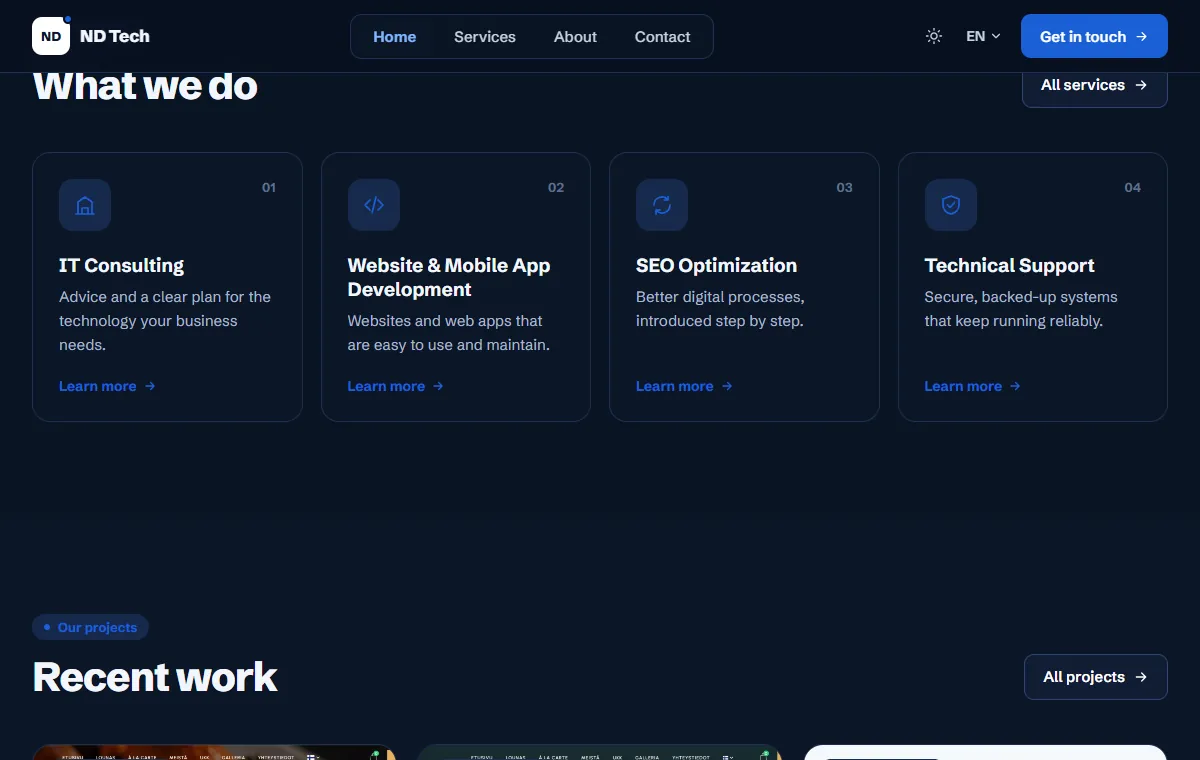Click the card number 03 label

pyautogui.click(x=845, y=187)
